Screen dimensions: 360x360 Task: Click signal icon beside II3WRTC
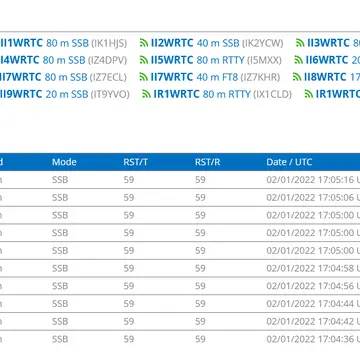click(300, 43)
